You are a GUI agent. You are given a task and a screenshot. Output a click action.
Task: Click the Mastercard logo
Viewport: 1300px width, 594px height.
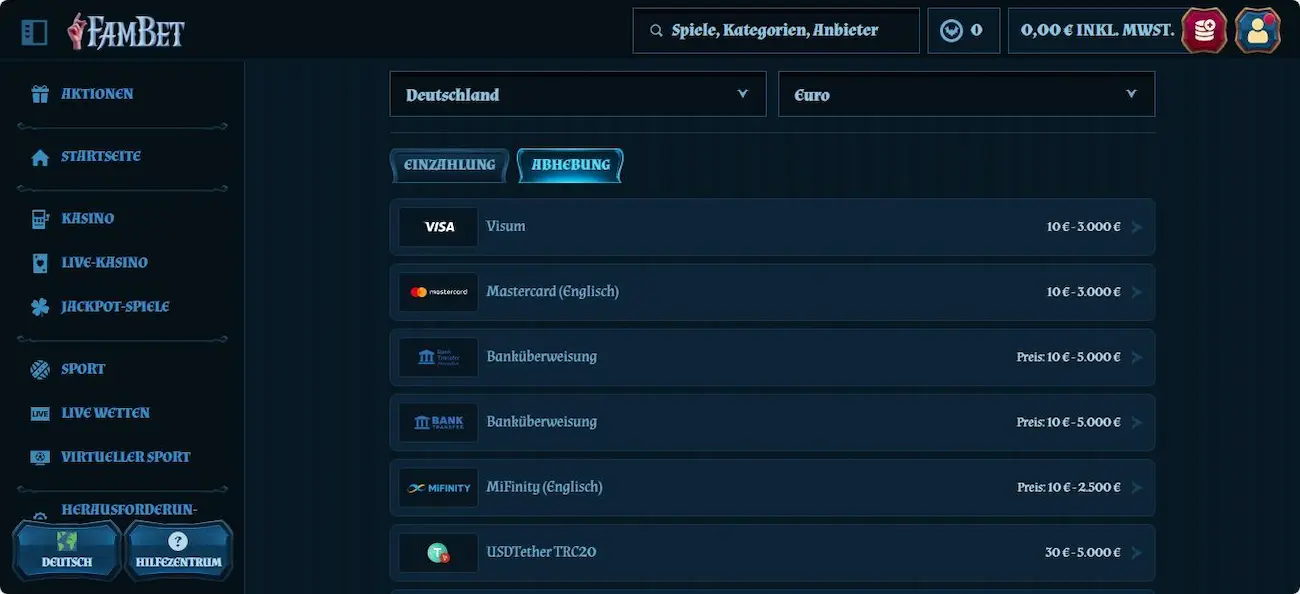click(438, 292)
